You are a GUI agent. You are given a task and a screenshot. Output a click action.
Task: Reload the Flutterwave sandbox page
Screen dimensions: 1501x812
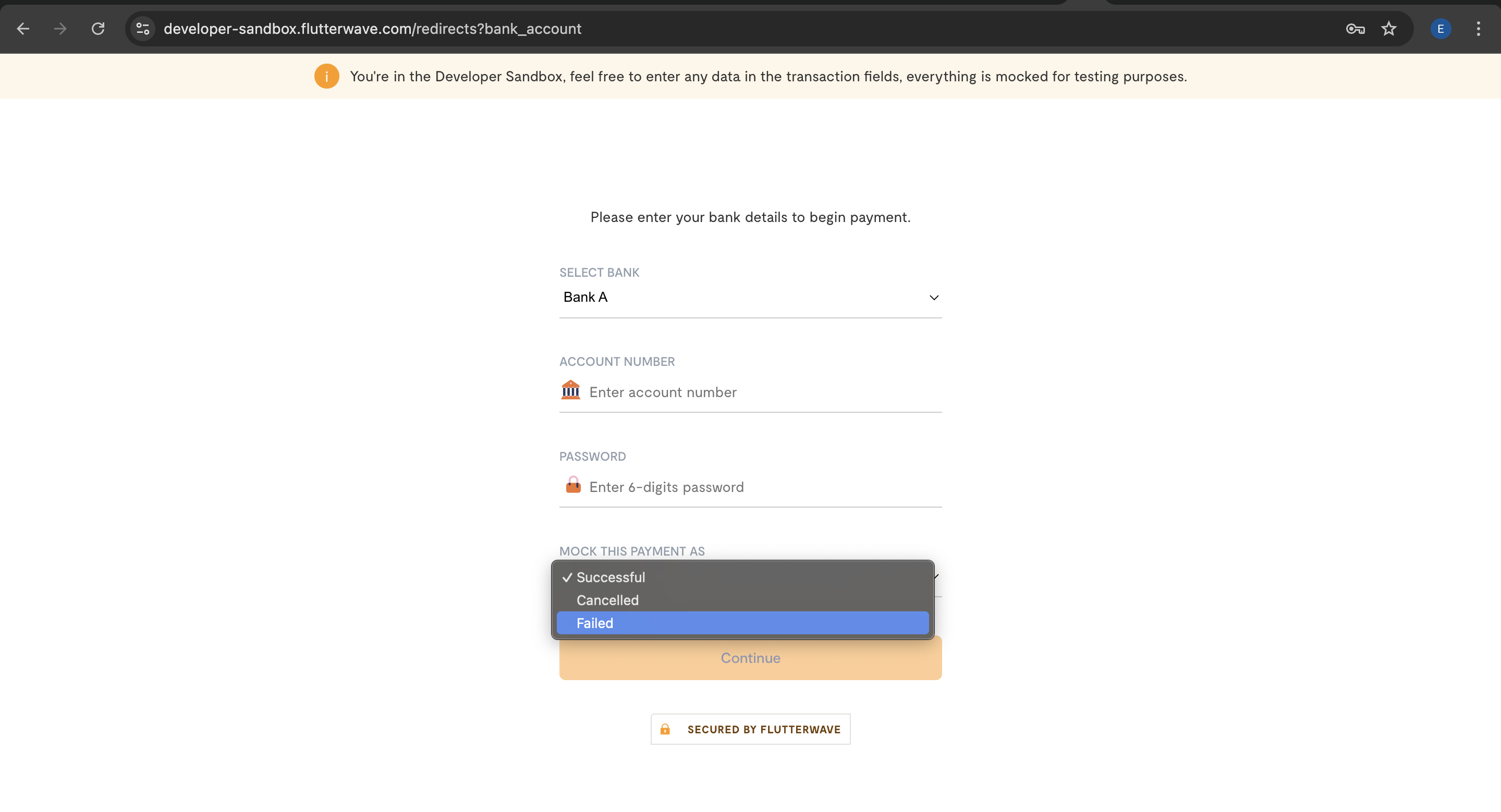(98, 29)
